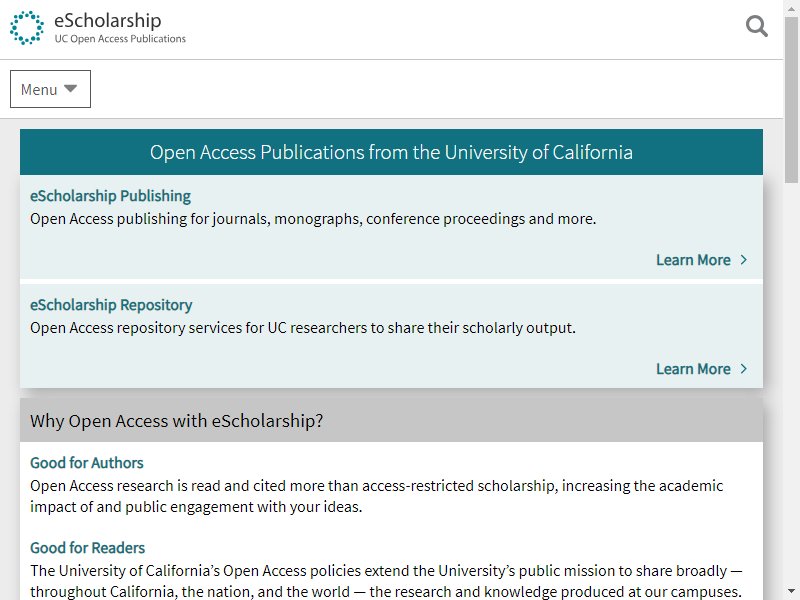
Task: Click the scrollbar down arrow
Action: pyautogui.click(x=792, y=592)
